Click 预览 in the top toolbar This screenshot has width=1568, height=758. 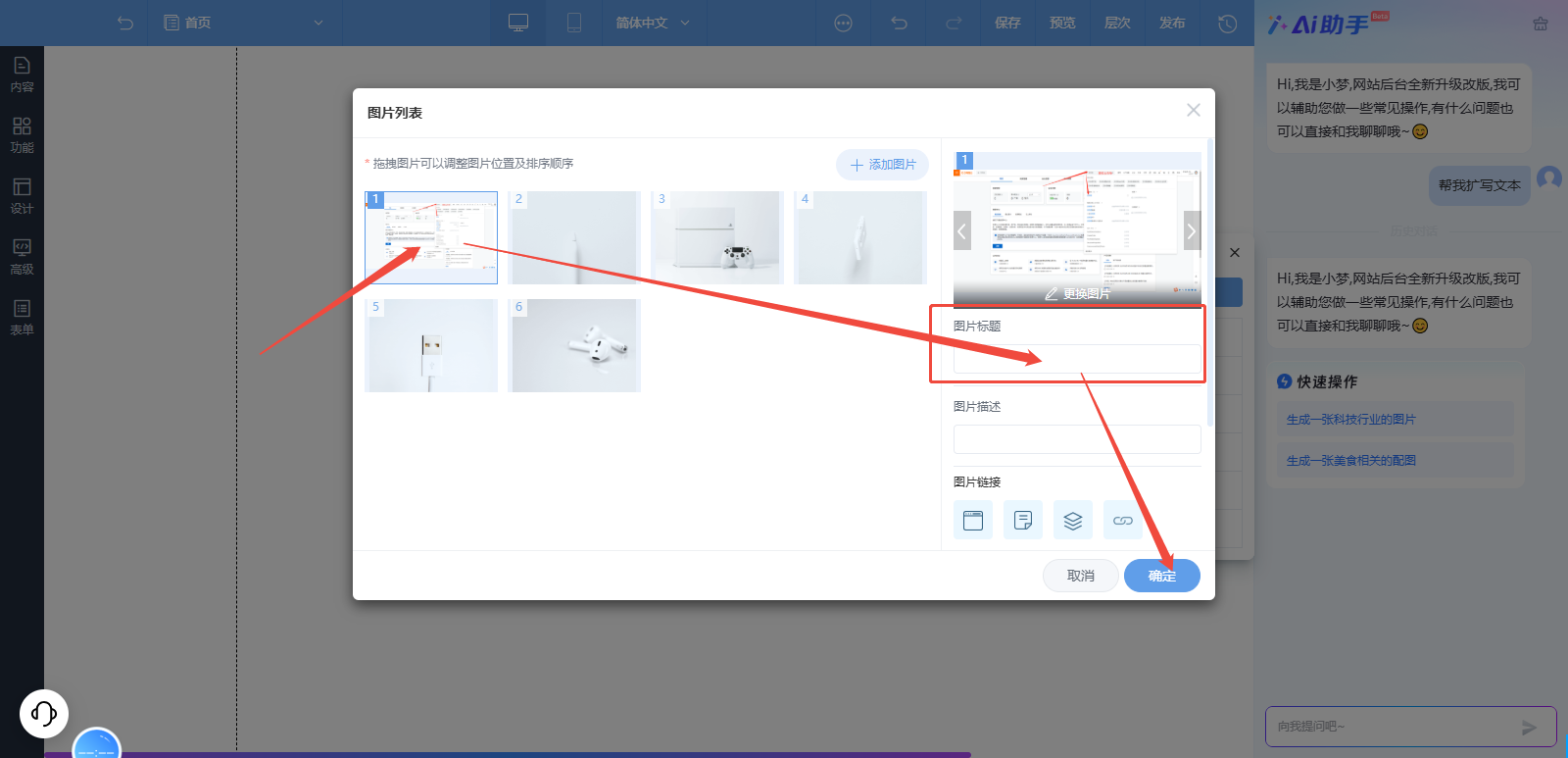(1062, 23)
